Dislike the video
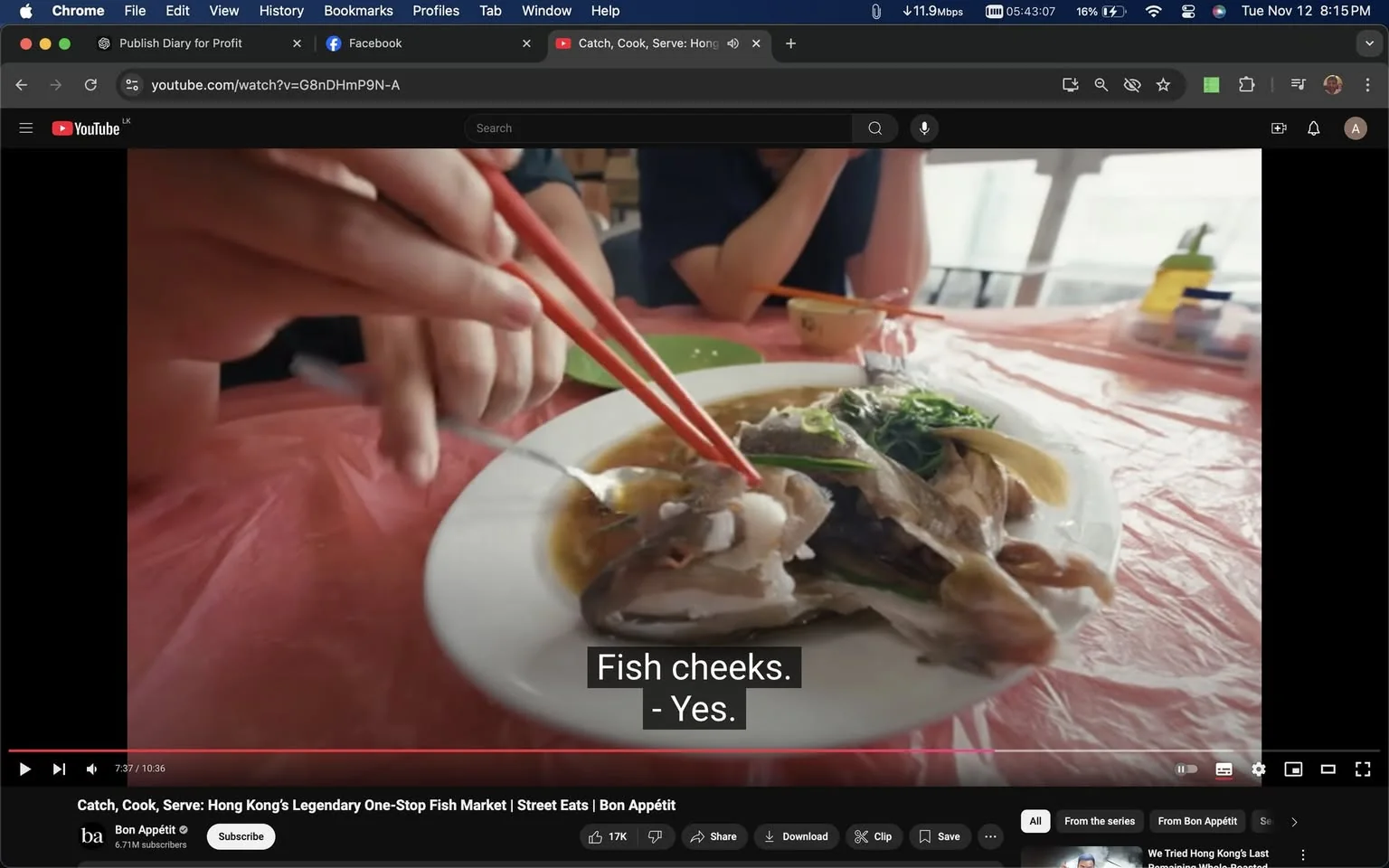This screenshot has width=1389, height=868. [x=656, y=836]
